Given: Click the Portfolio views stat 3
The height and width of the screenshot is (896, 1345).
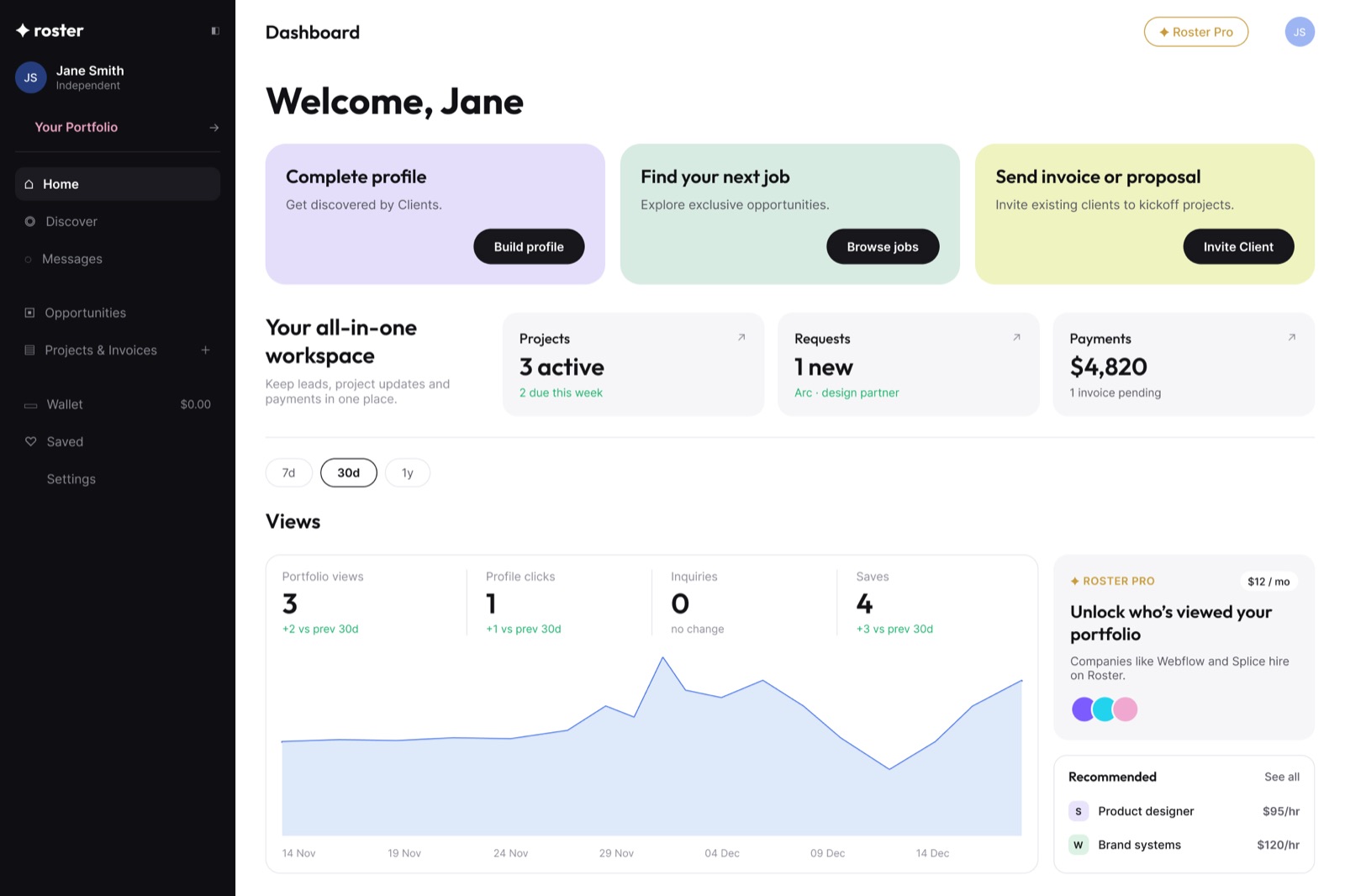Looking at the screenshot, I should 290,603.
